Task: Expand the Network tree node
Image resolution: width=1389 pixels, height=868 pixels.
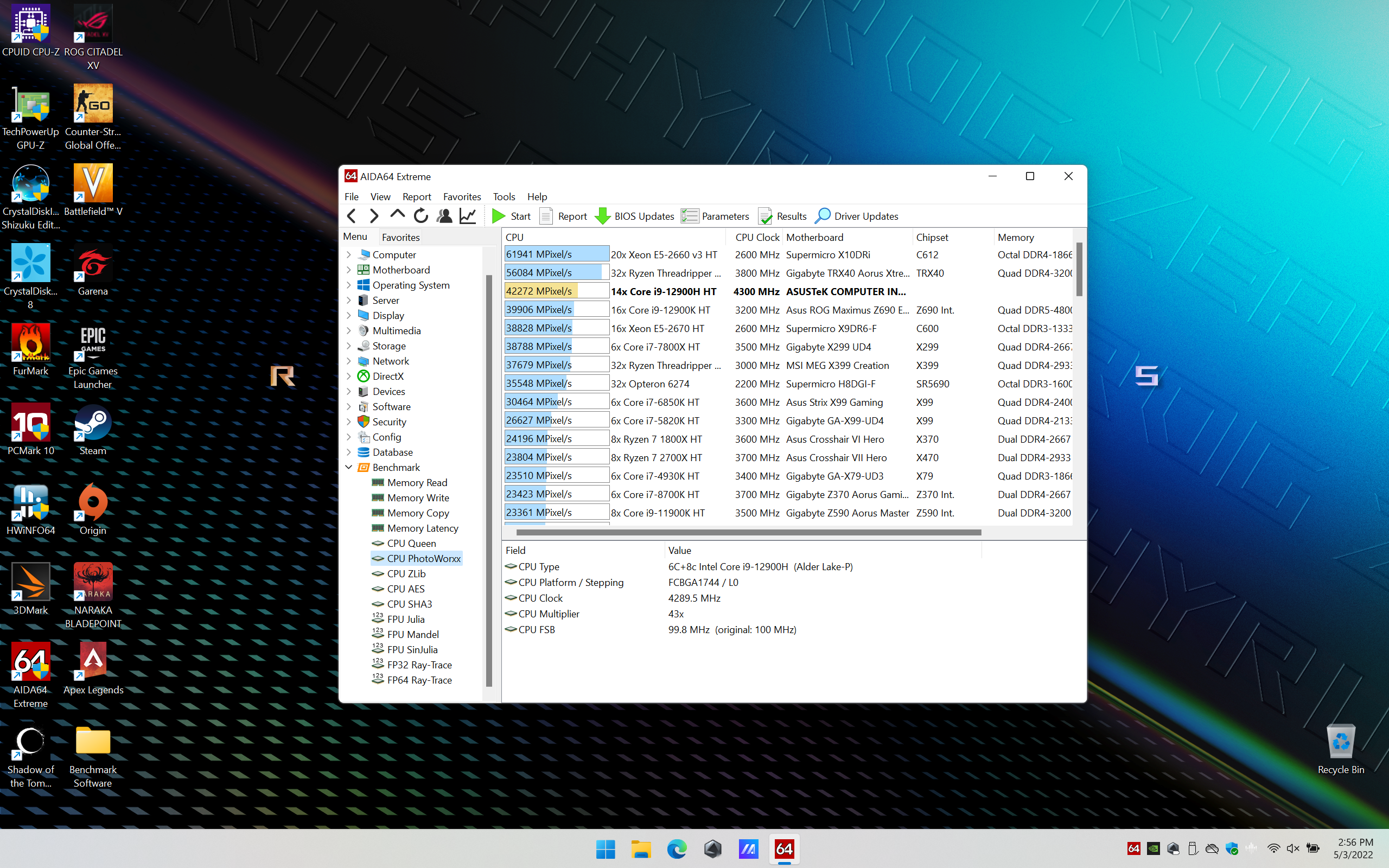Action: [x=348, y=361]
